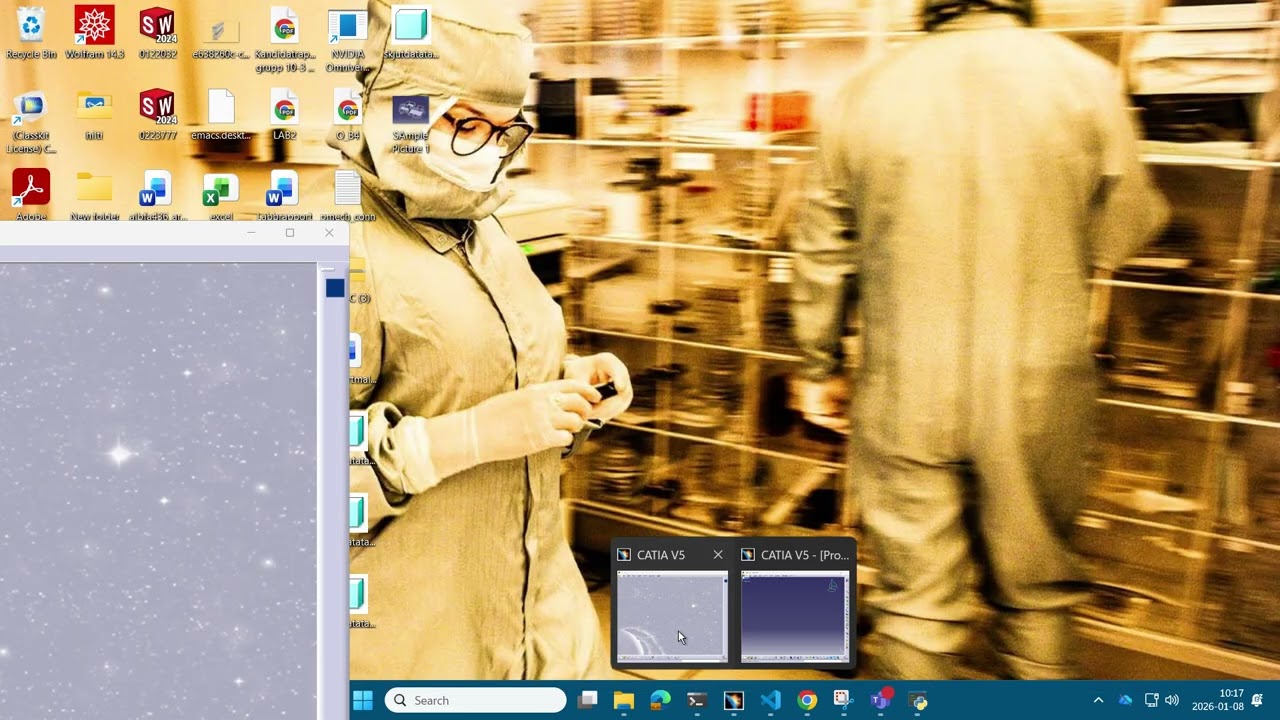Image resolution: width=1280 pixels, height=720 pixels.
Task: Select the emacs.desktop file icon
Action: click(x=221, y=114)
